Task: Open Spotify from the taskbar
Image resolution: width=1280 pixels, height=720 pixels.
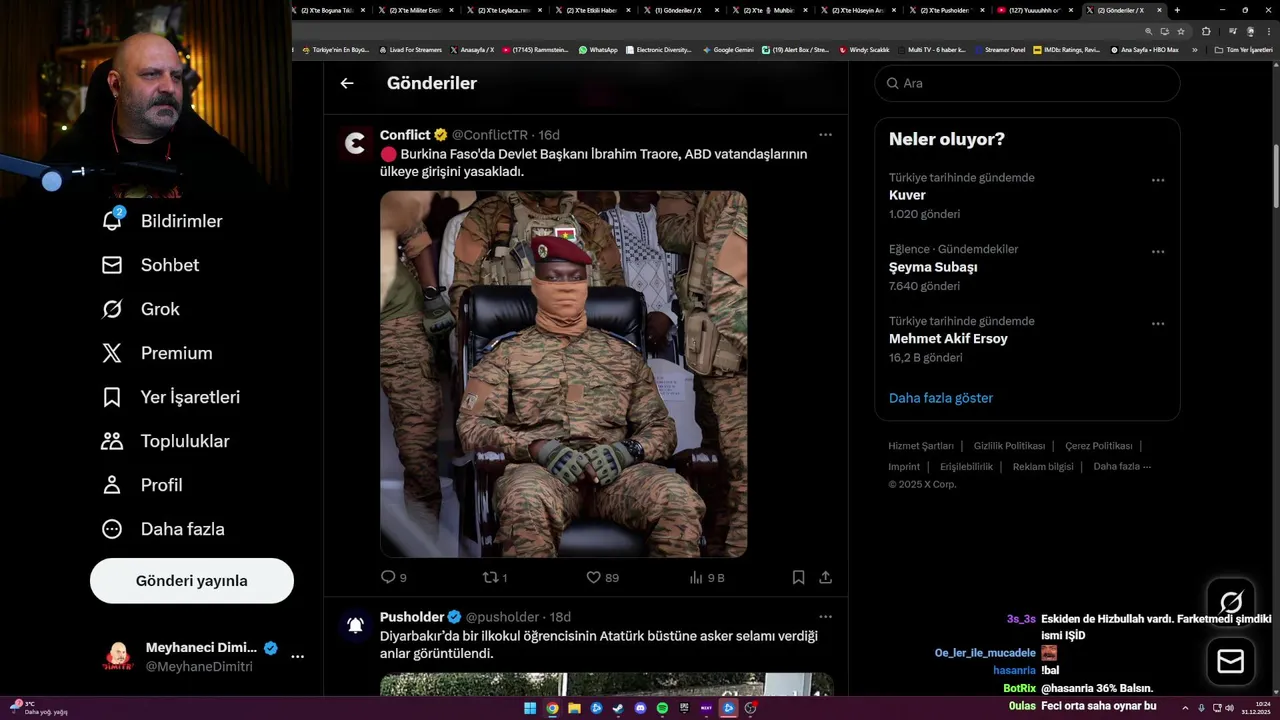Action: coord(662,708)
